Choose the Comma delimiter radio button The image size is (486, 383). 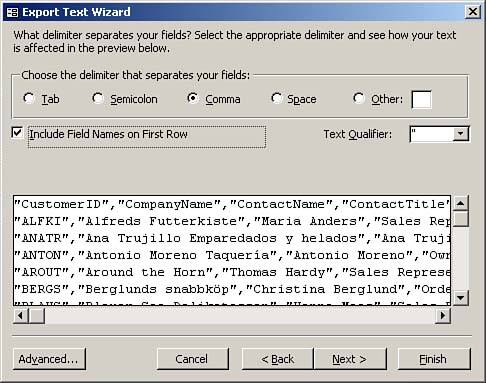pos(193,98)
